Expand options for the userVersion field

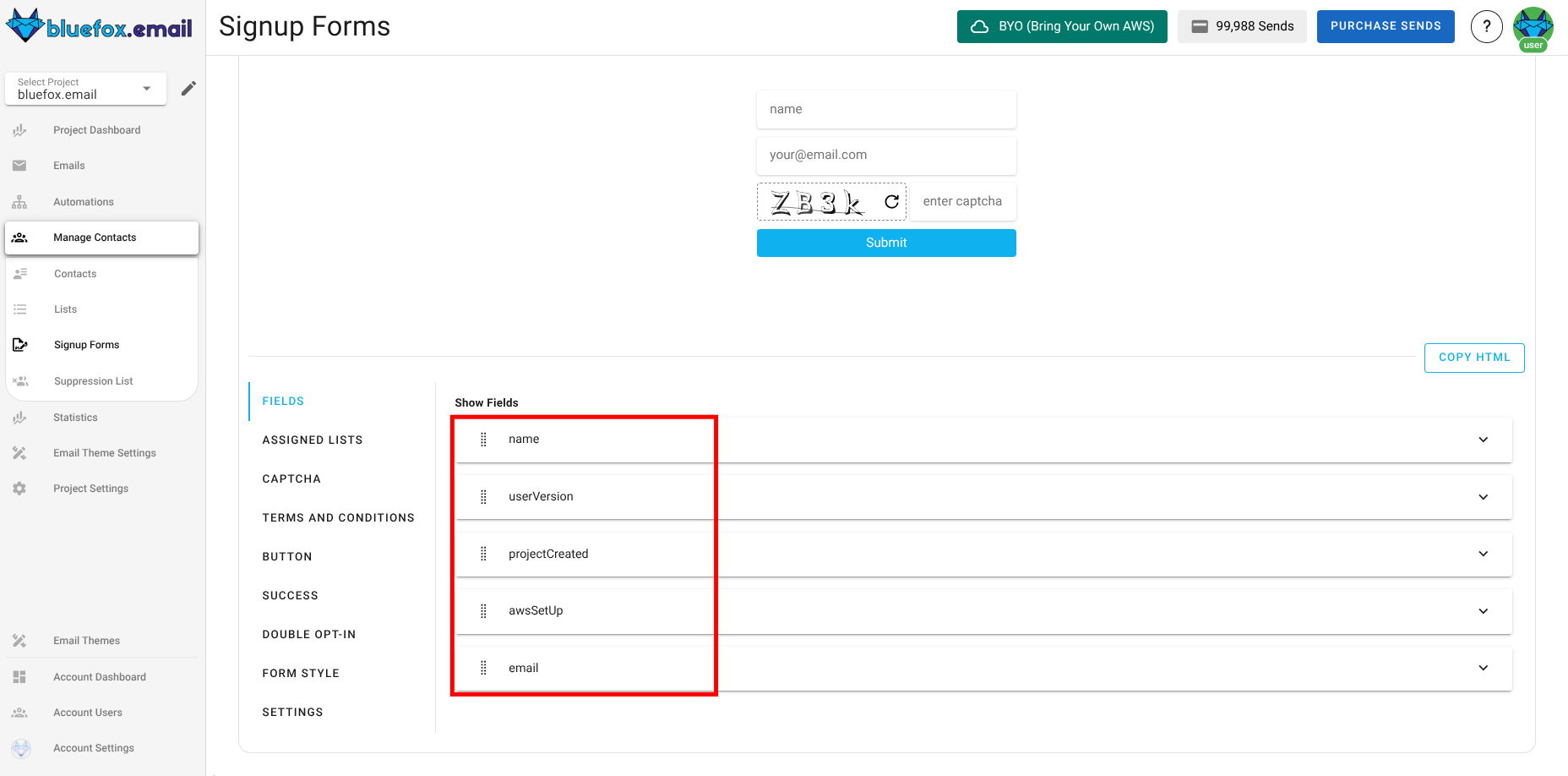1484,497
